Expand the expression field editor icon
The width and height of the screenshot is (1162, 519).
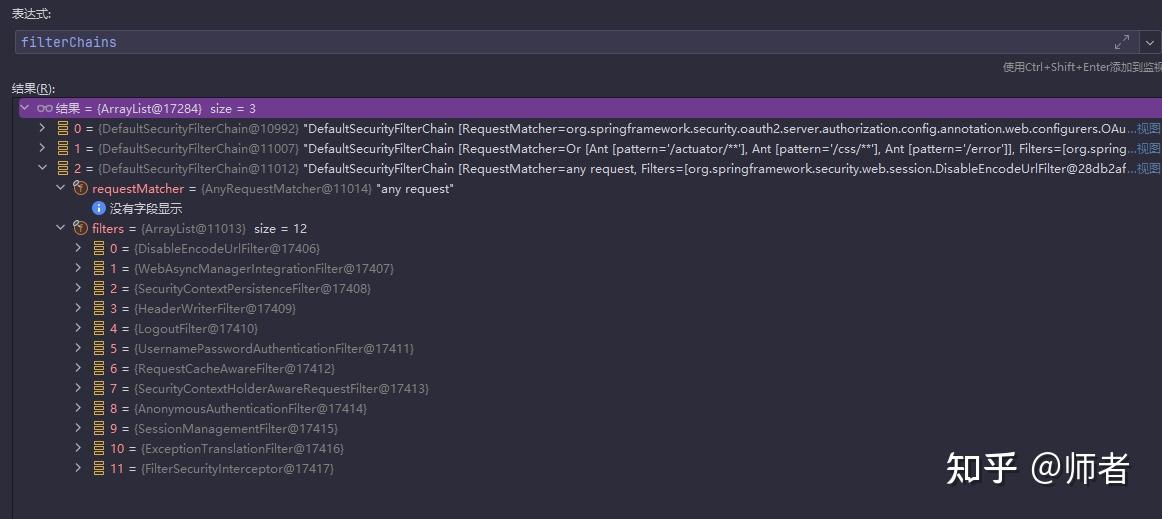click(x=1121, y=42)
